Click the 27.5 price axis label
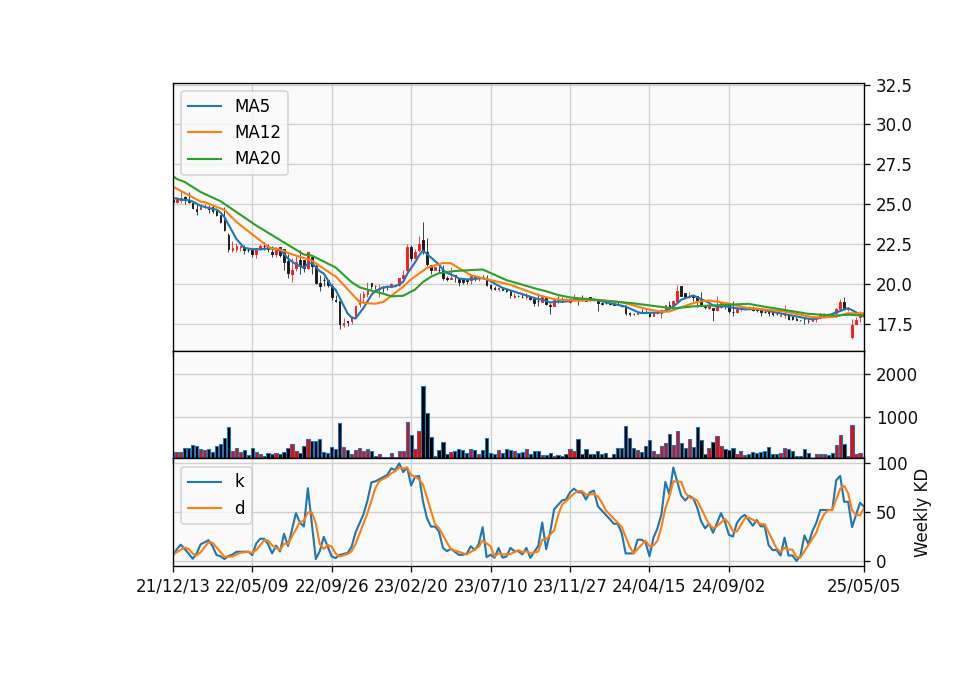 pos(893,165)
